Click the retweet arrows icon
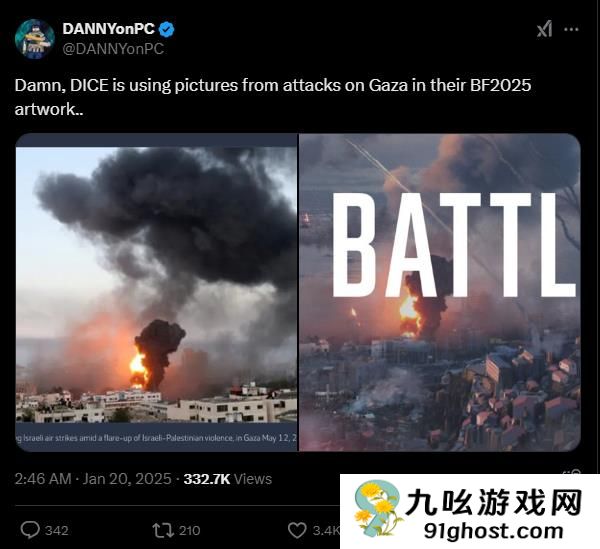600x549 pixels. pos(163,531)
